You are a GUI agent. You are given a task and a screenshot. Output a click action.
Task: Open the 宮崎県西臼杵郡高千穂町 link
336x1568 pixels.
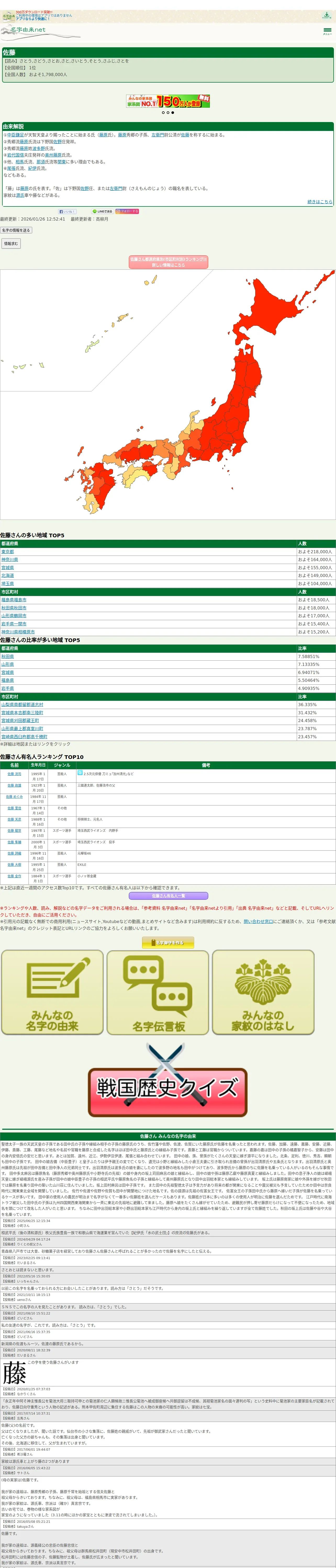tap(24, 736)
